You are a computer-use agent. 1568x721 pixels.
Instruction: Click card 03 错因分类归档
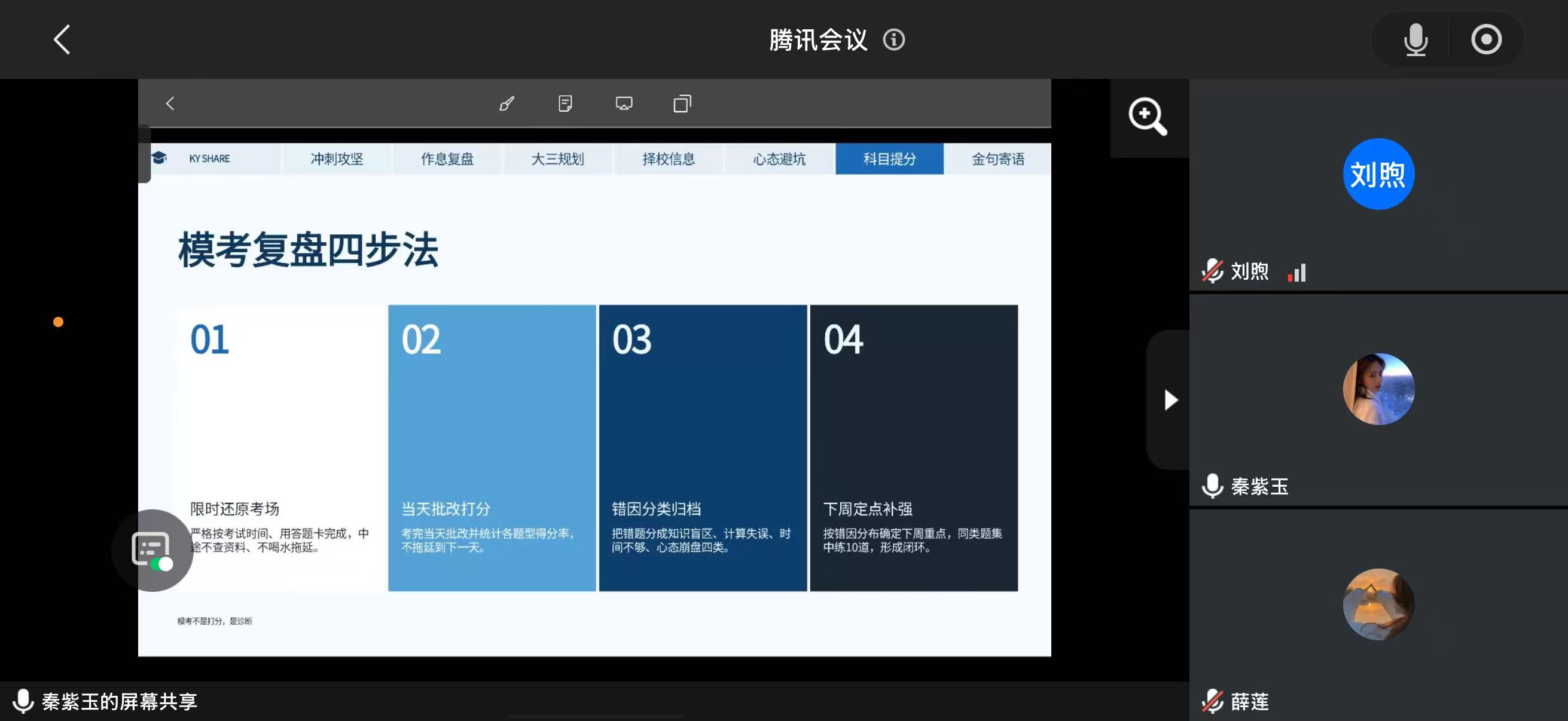point(703,448)
